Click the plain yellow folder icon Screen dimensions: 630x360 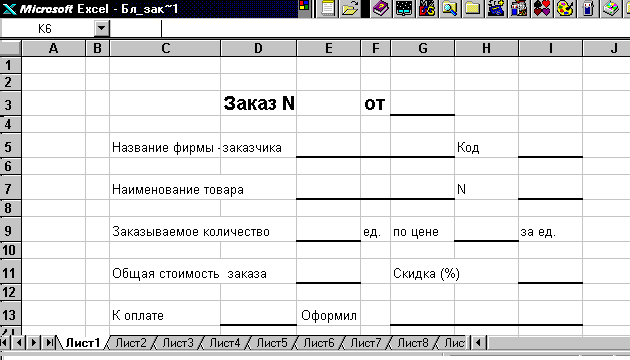[472, 8]
